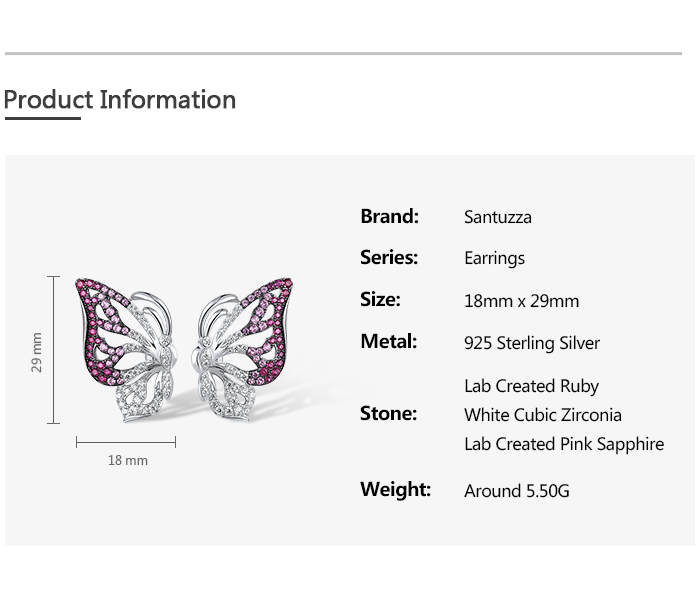700x596 pixels.
Task: Select the Lab Created Pink Sapphire text
Action: click(564, 444)
